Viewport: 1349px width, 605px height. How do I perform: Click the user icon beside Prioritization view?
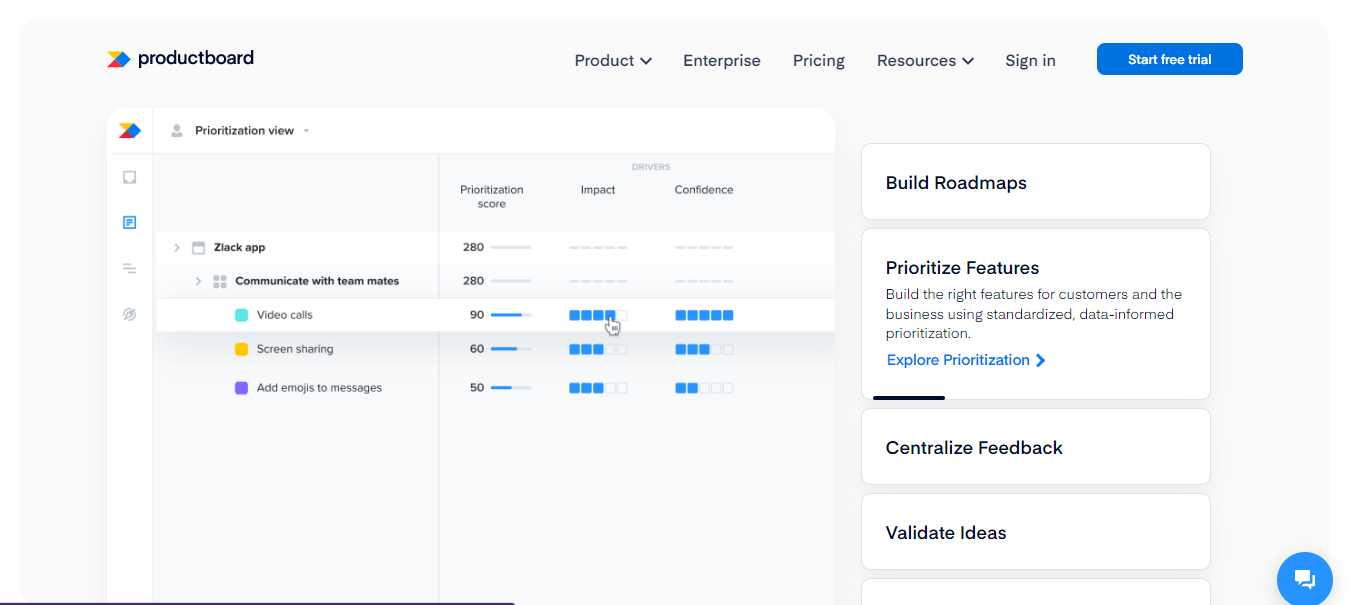coord(177,130)
